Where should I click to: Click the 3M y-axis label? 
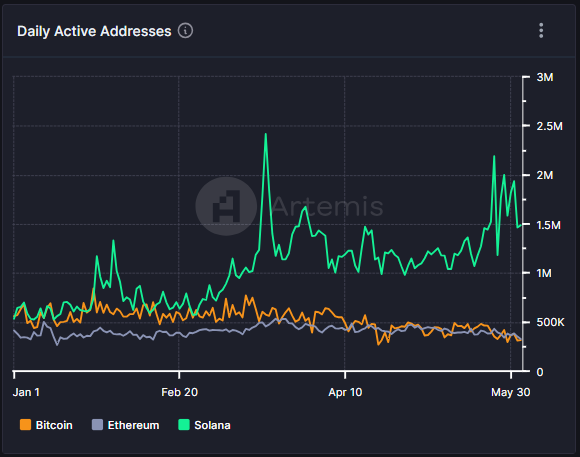[545, 77]
